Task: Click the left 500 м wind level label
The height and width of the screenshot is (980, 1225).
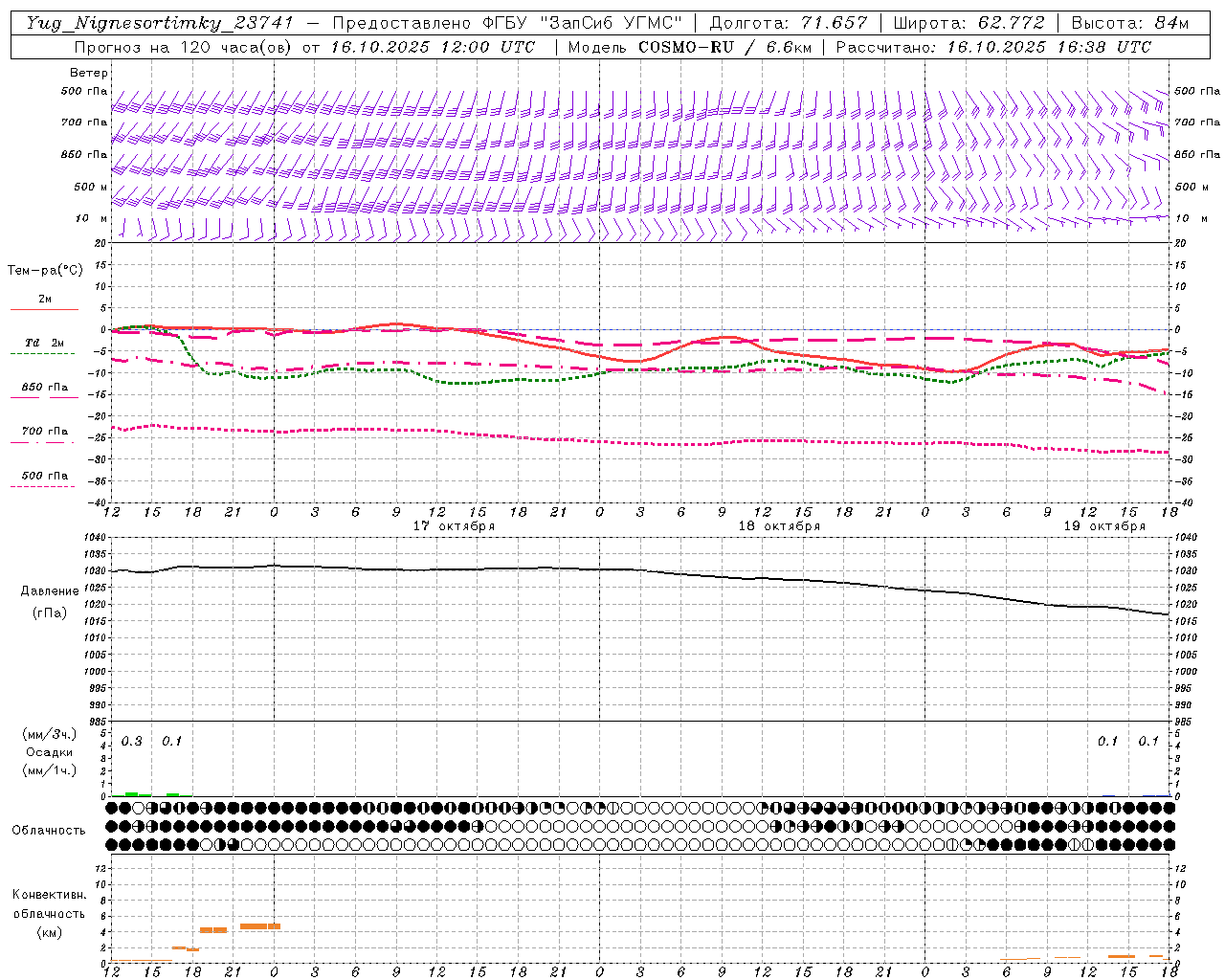Action: point(91,188)
